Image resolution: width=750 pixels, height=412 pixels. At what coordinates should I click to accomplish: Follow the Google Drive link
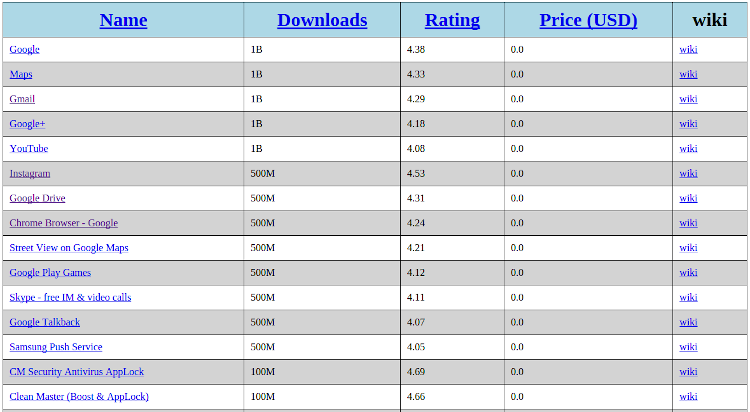37,198
